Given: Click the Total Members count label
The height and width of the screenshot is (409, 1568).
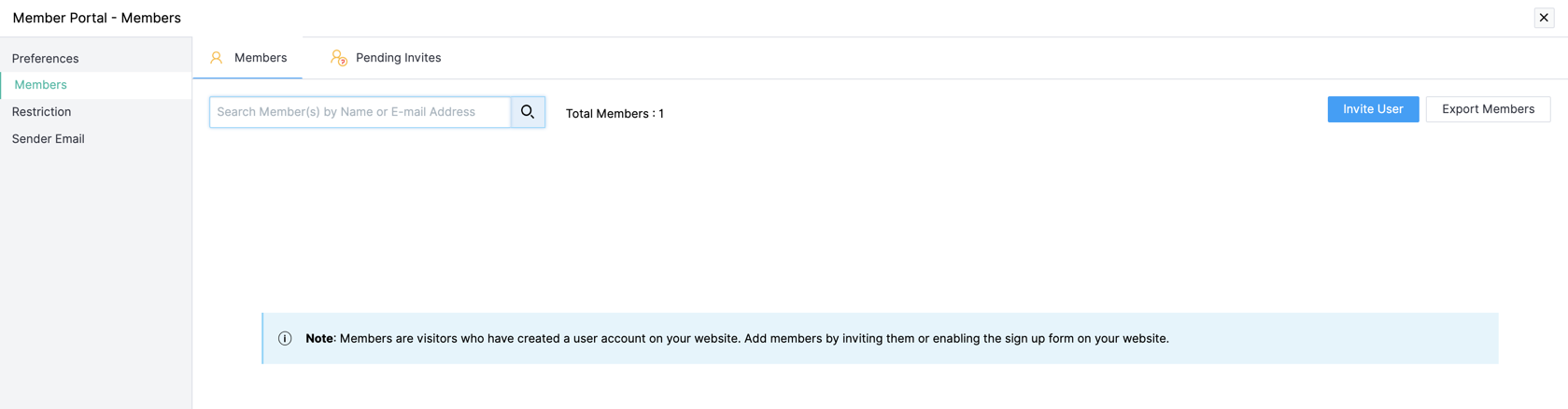Looking at the screenshot, I should click(614, 114).
